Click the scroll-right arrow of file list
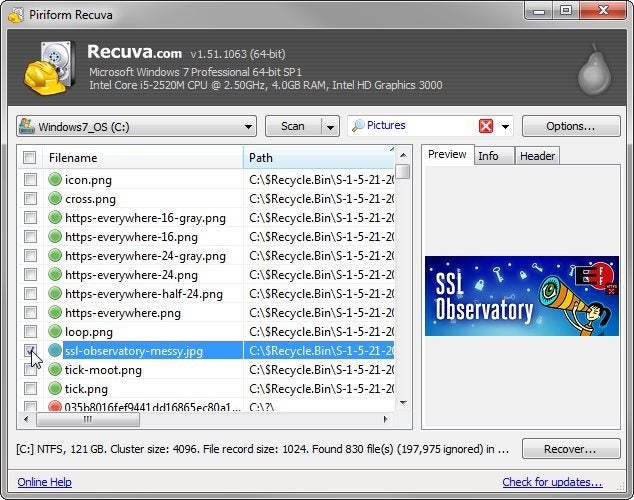Viewport: 634px width, 500px height. (x=385, y=419)
